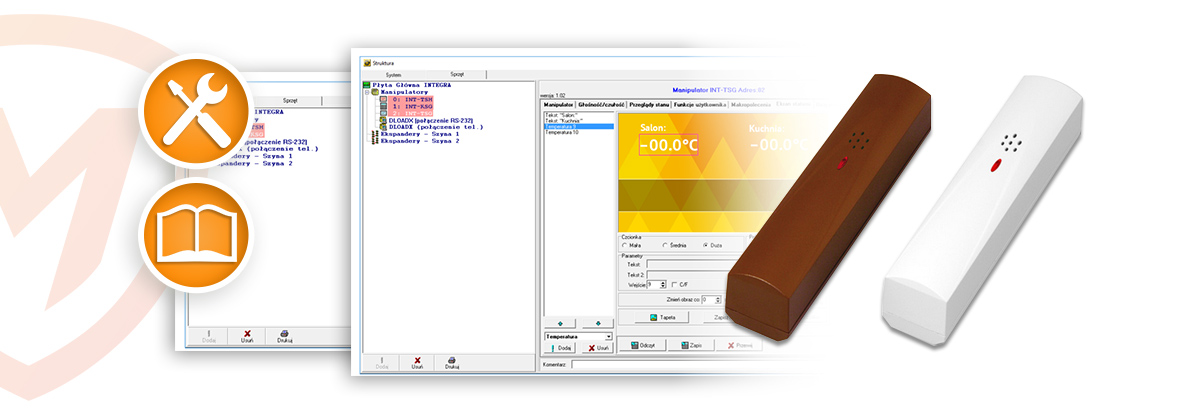Select the Średnia font size radio button
The width and height of the screenshot is (1200, 420).
pos(665,245)
